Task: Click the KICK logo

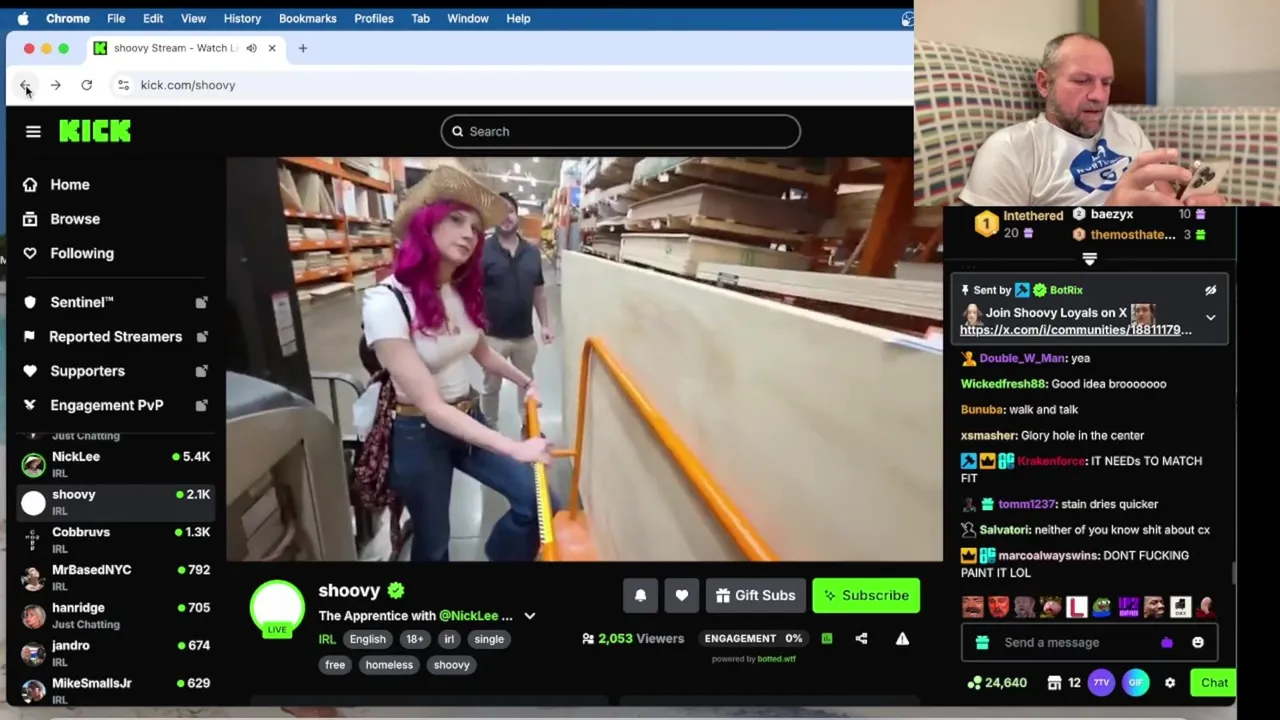Action: click(x=95, y=131)
